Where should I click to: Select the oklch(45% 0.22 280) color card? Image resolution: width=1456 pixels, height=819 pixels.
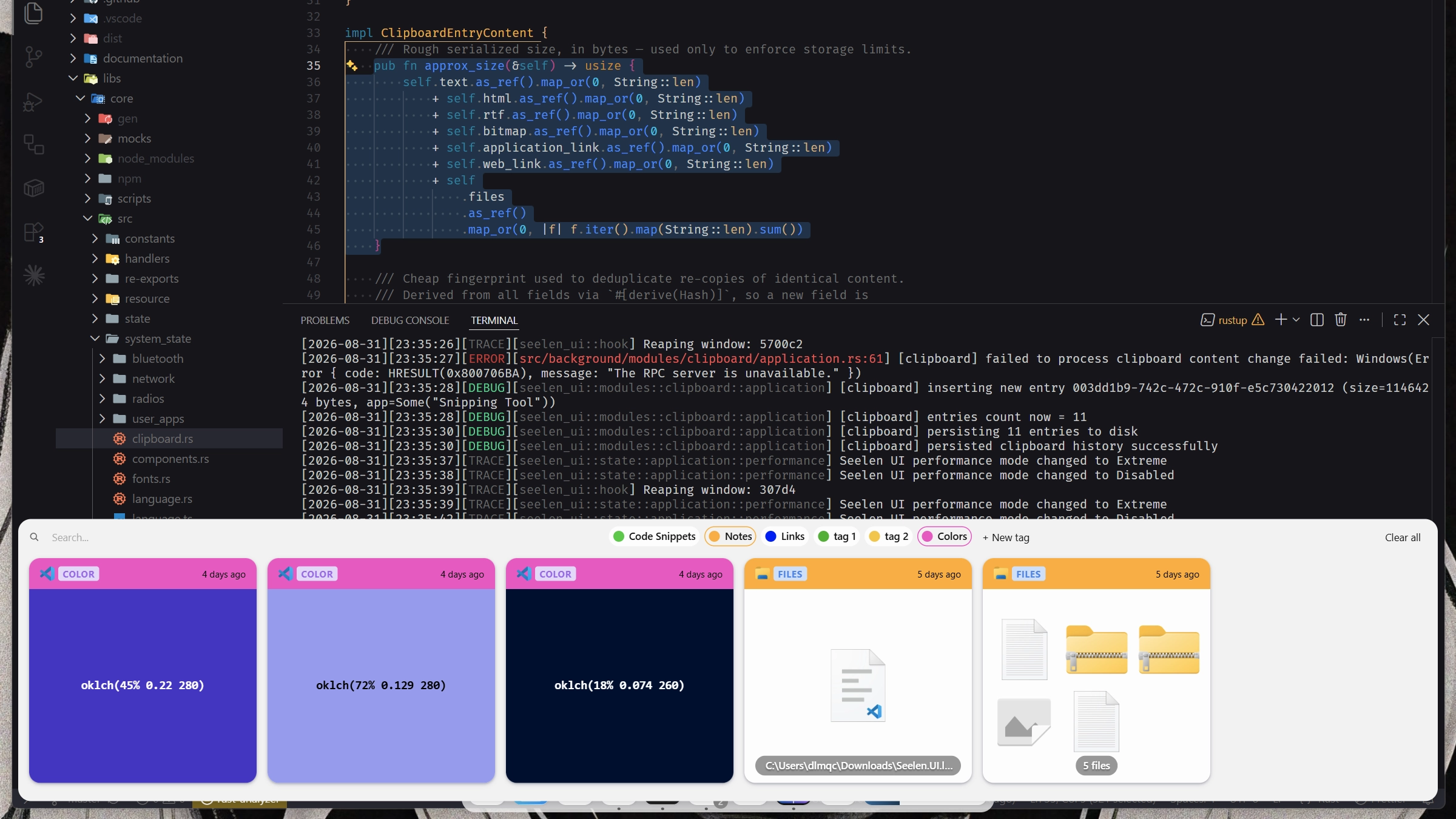coord(143,670)
